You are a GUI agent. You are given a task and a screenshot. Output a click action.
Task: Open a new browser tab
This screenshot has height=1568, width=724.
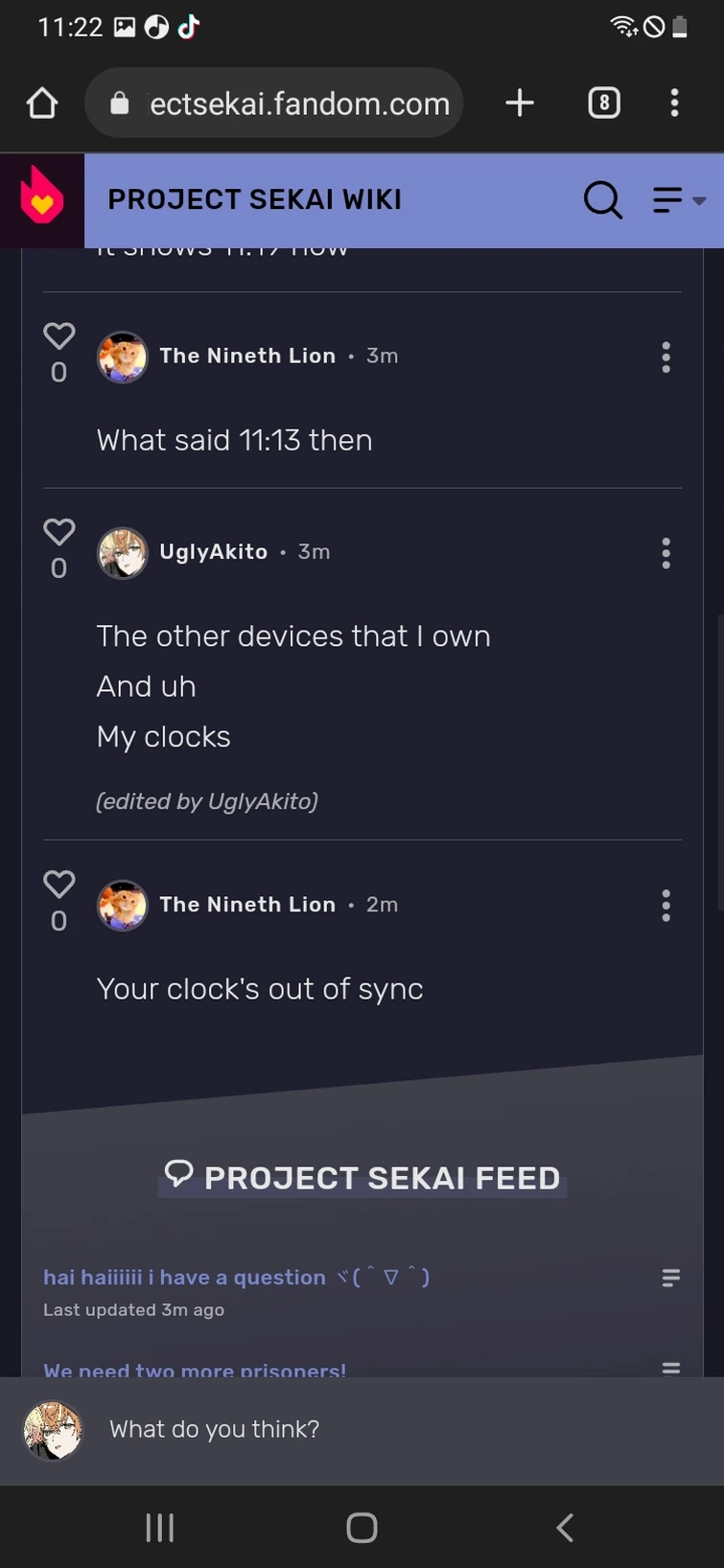(520, 103)
